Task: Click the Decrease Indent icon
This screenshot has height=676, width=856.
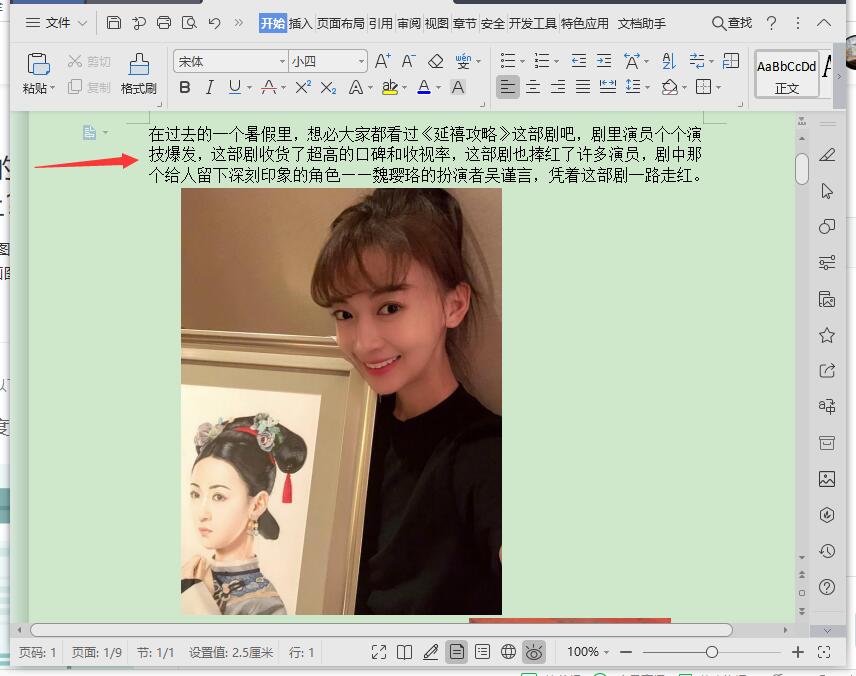Action: (579, 61)
